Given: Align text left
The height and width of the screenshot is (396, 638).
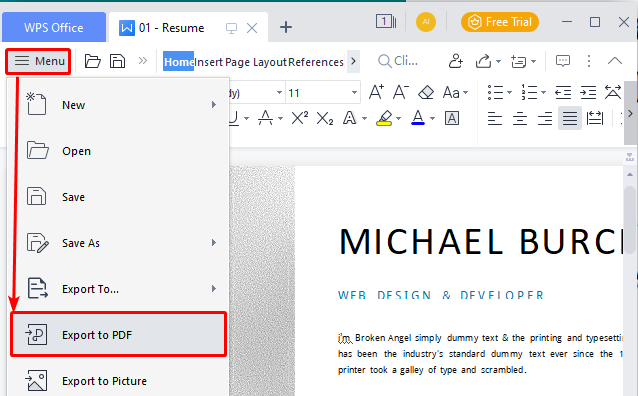Looking at the screenshot, I should (495, 118).
